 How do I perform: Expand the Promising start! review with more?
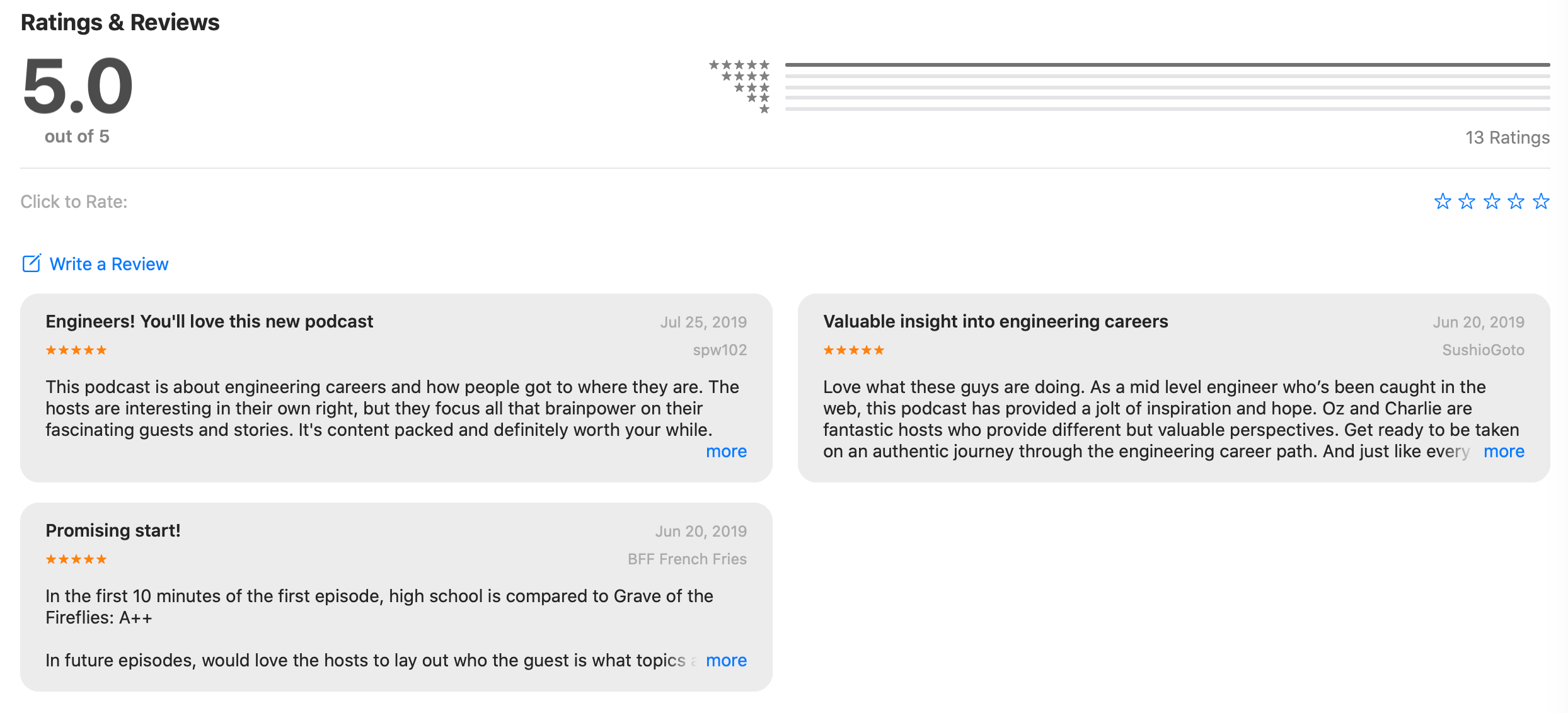726,660
